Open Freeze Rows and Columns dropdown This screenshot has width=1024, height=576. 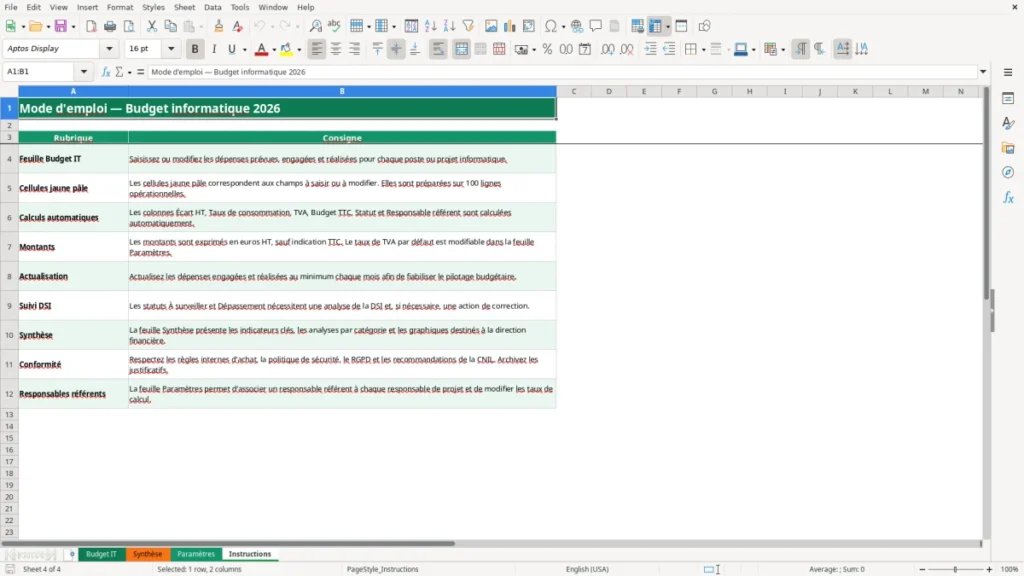[x=667, y=27]
